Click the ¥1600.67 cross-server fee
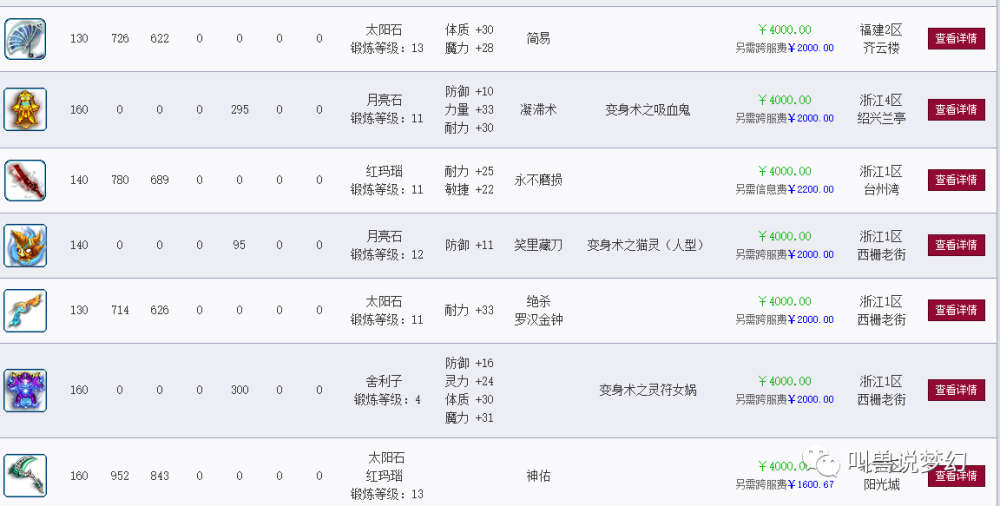Viewport: 1000px width, 506px height. (x=810, y=484)
